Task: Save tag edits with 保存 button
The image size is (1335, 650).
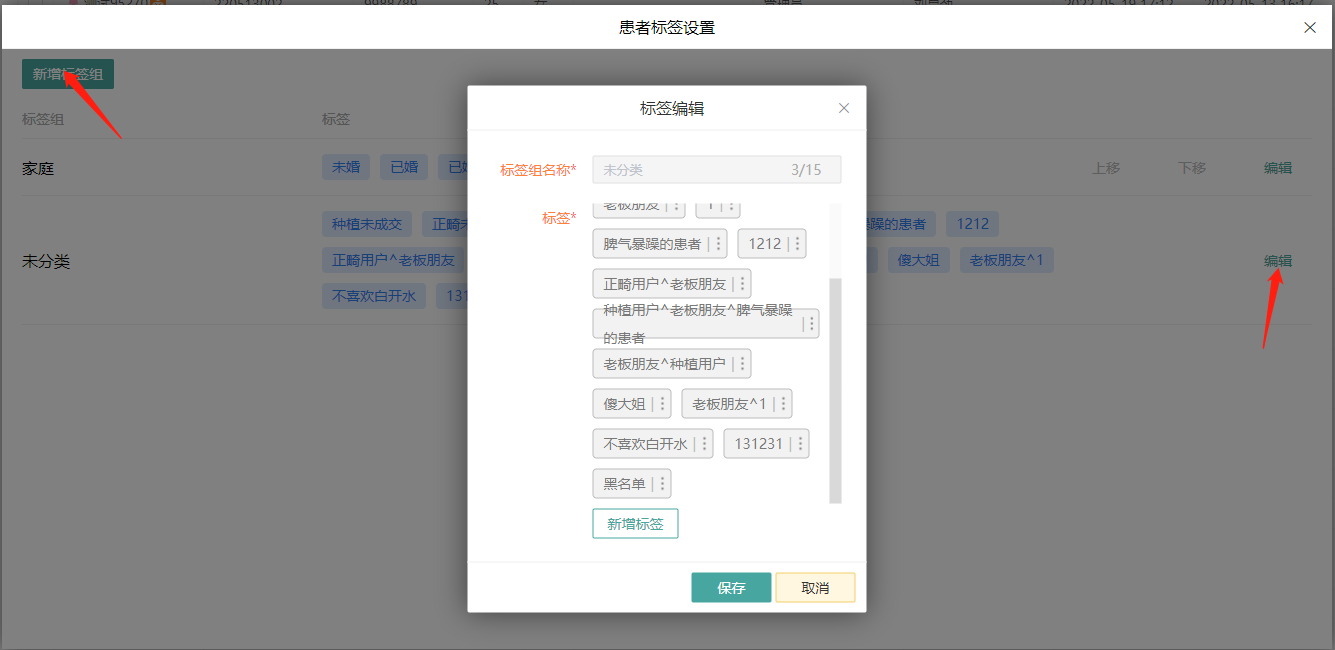Action: point(731,588)
